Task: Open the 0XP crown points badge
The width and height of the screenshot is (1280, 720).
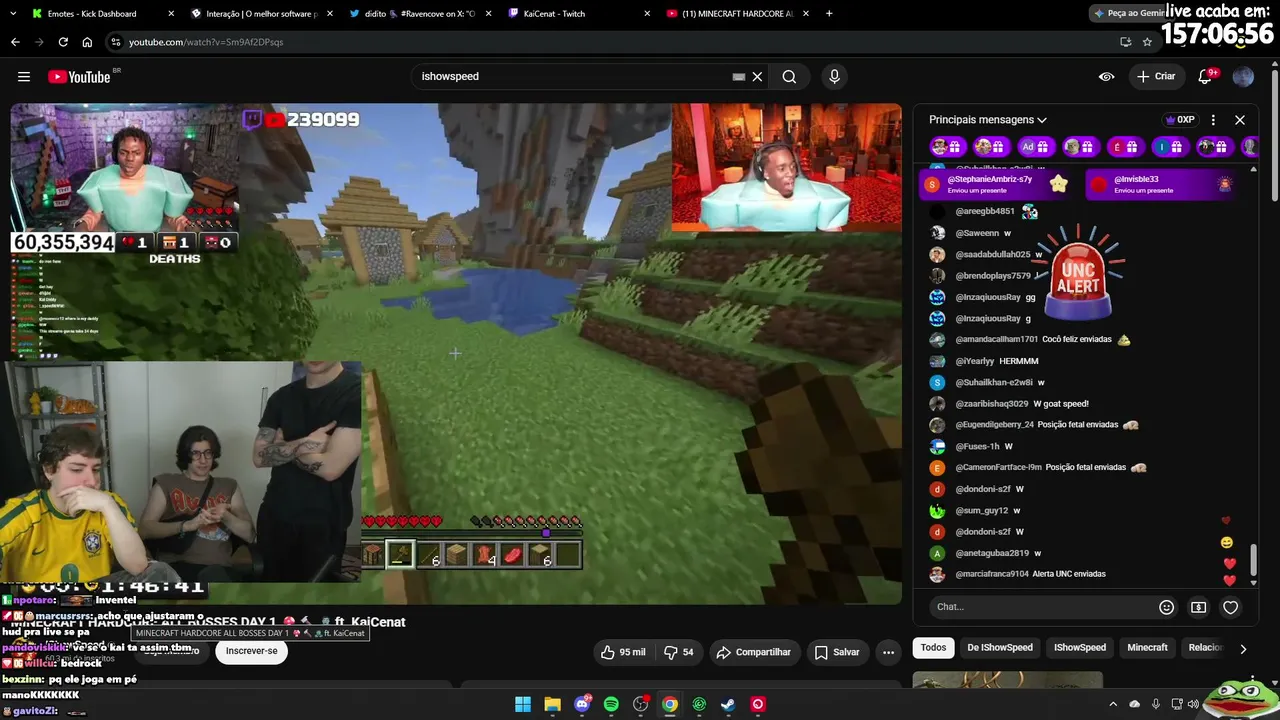Action: 1180,120
